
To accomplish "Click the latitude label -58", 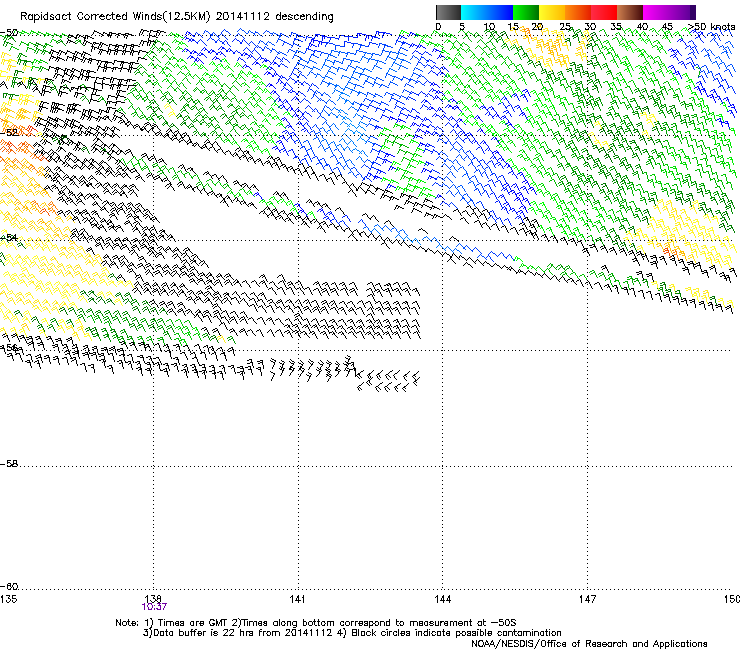I will coord(9,464).
